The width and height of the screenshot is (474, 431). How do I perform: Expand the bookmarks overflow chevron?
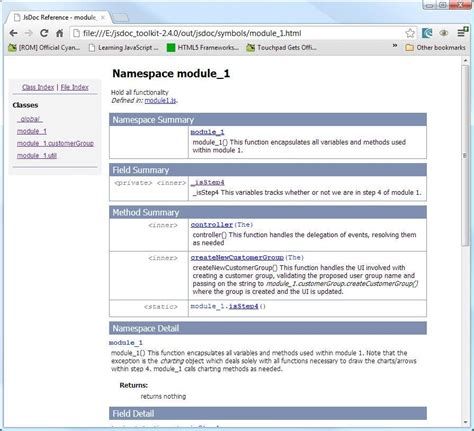click(395, 46)
